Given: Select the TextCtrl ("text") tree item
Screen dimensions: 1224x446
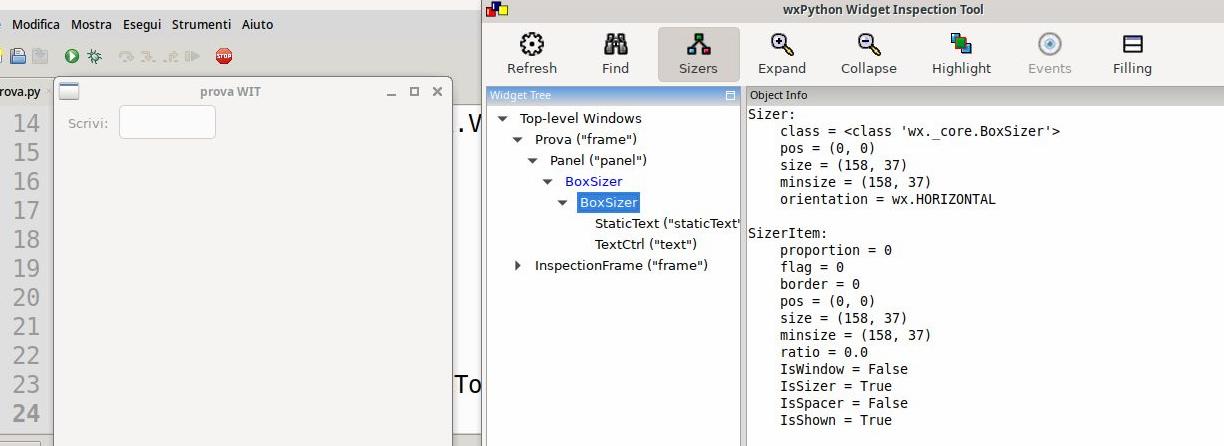Looking at the screenshot, I should [x=645, y=244].
